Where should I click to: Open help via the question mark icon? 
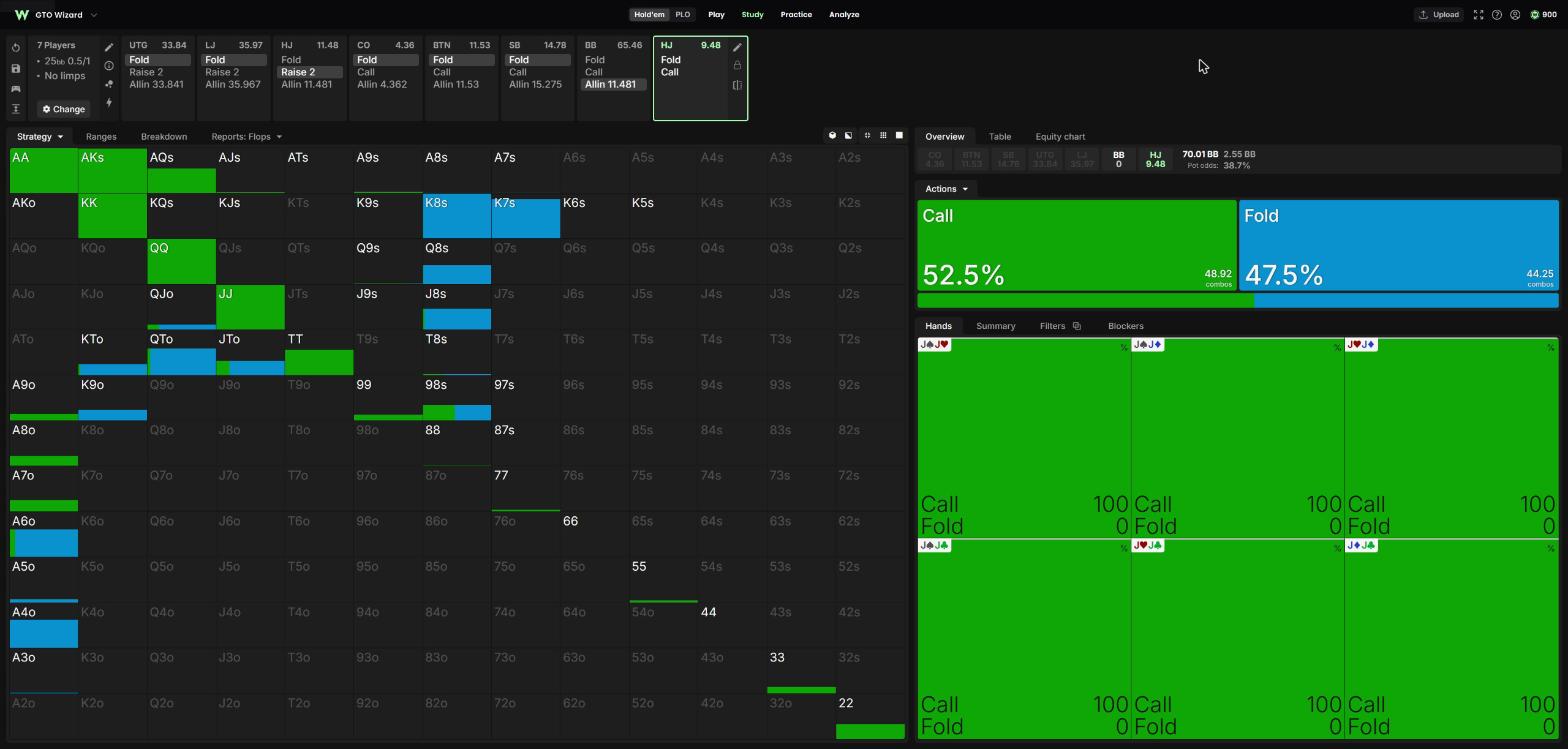(1497, 15)
